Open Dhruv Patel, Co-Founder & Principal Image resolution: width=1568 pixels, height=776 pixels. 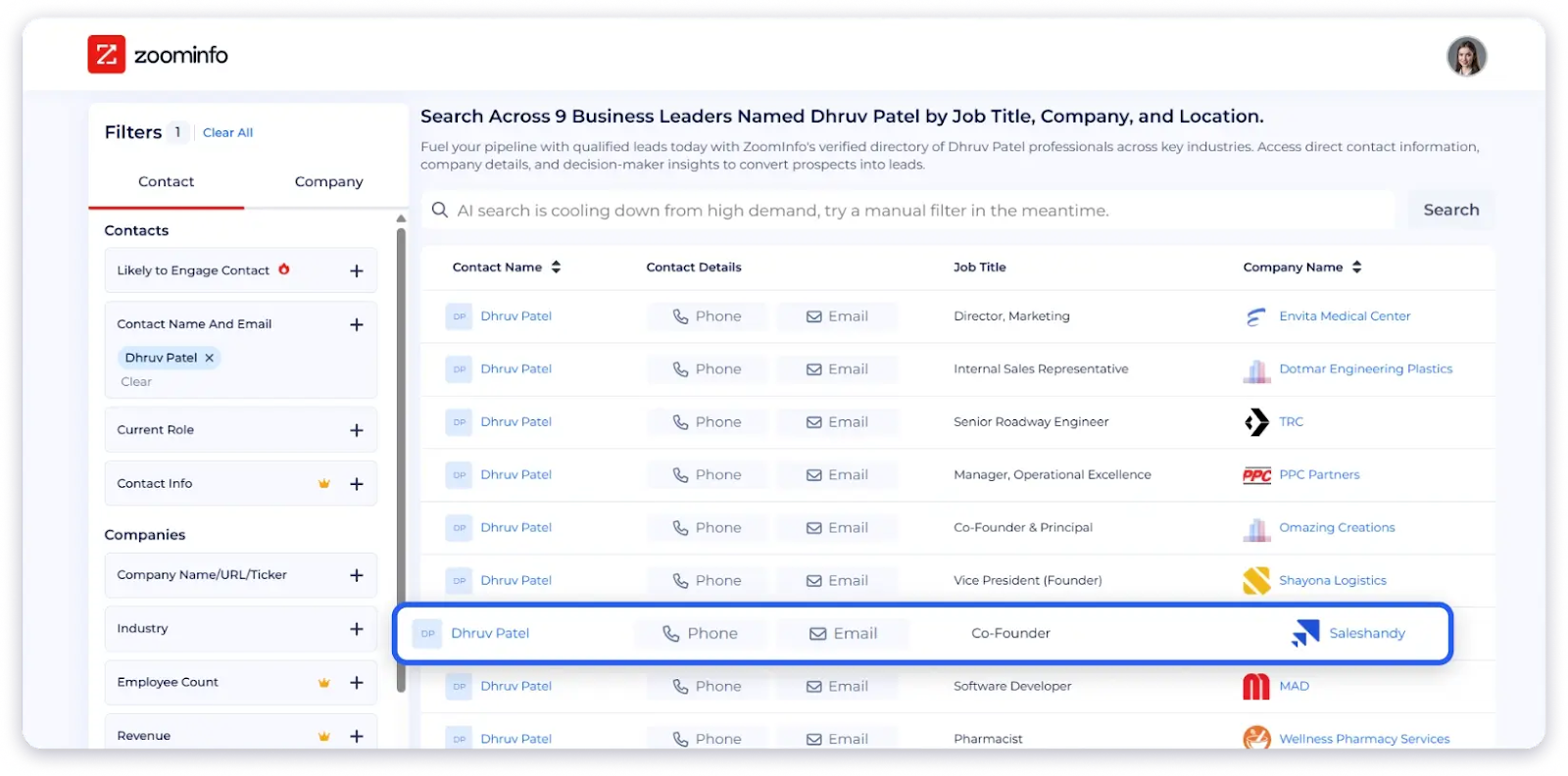pos(515,528)
